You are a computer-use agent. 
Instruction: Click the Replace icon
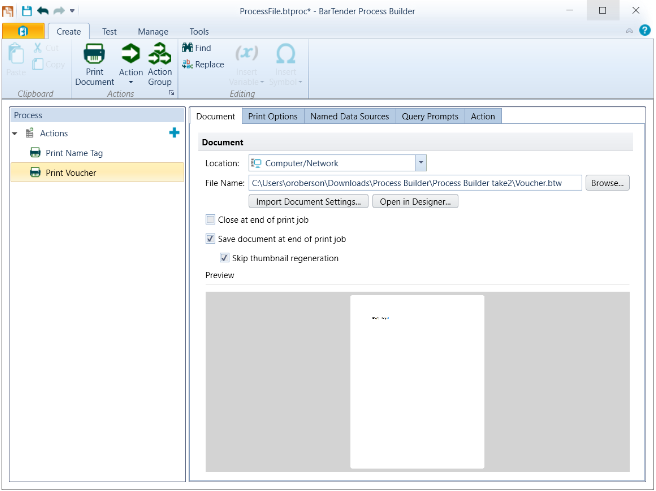[187, 64]
